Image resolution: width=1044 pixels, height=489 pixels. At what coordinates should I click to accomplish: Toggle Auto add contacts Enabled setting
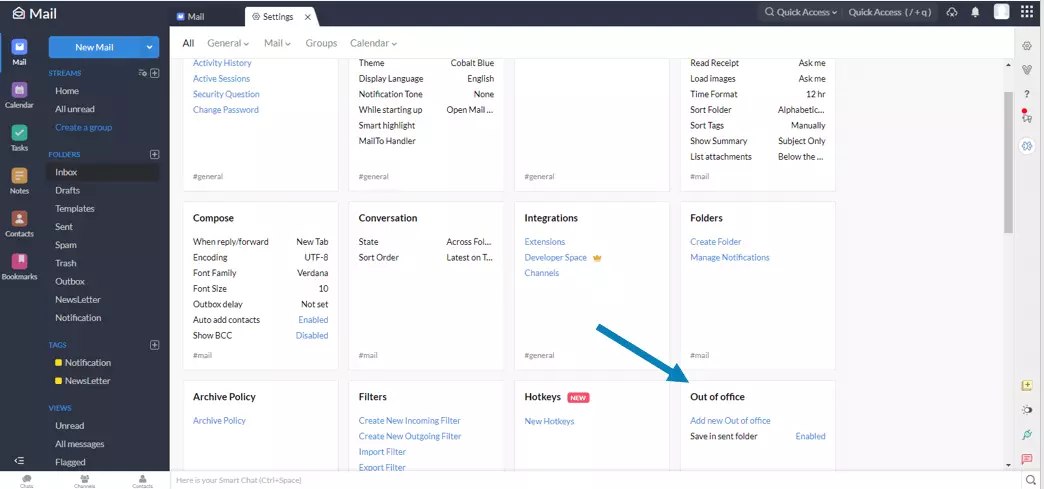coord(312,320)
